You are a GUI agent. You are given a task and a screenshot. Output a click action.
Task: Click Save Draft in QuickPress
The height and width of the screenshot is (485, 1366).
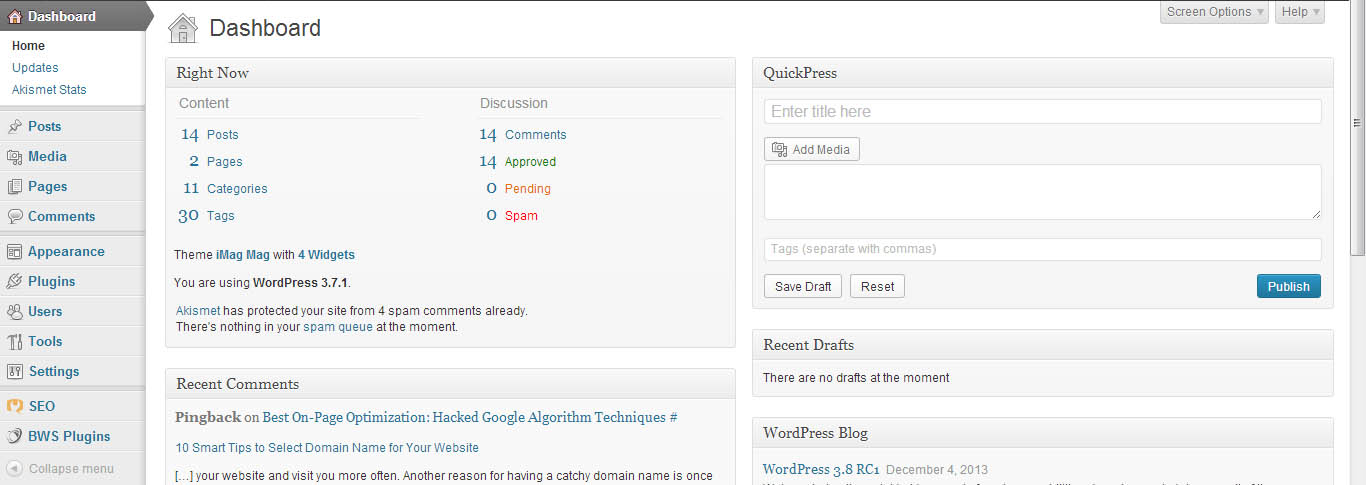(803, 287)
